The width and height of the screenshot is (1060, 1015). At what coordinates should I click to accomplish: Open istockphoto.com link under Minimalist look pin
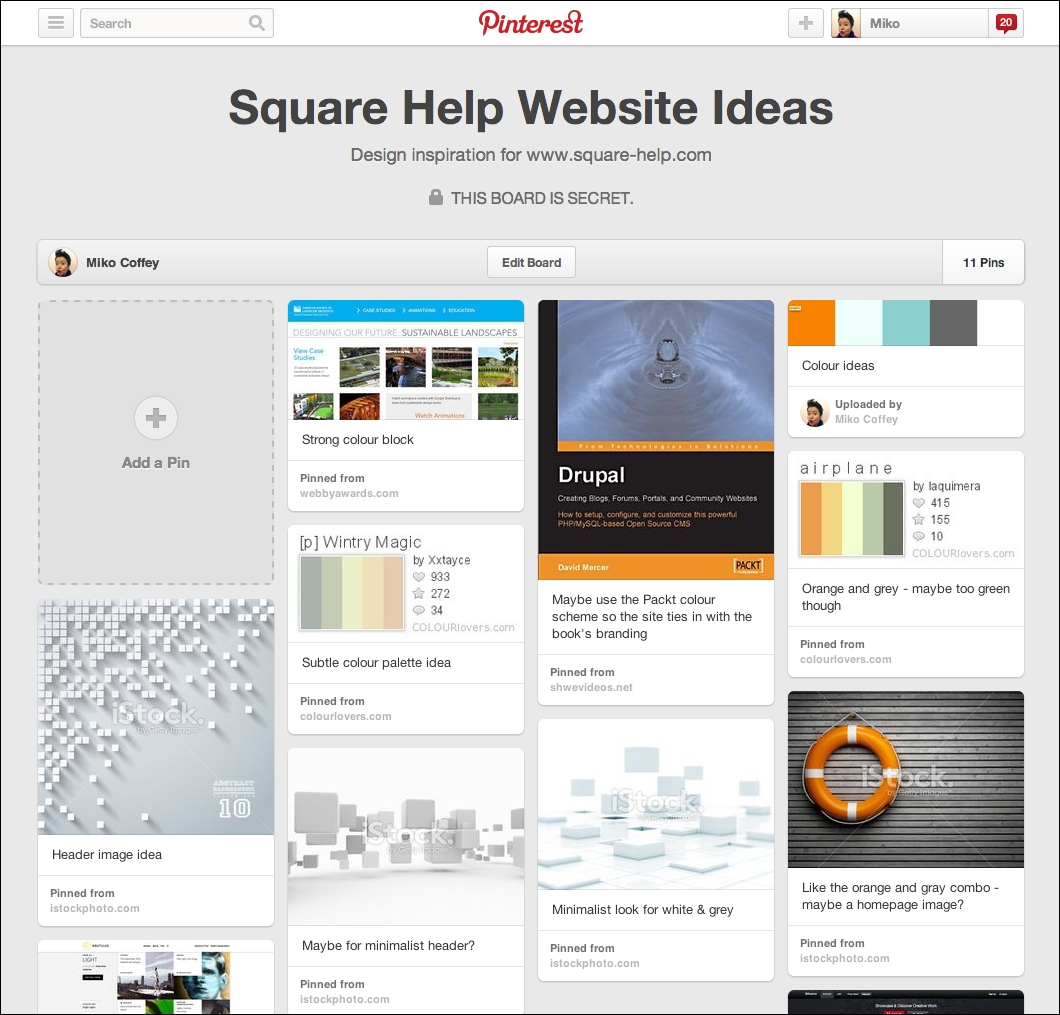[595, 963]
